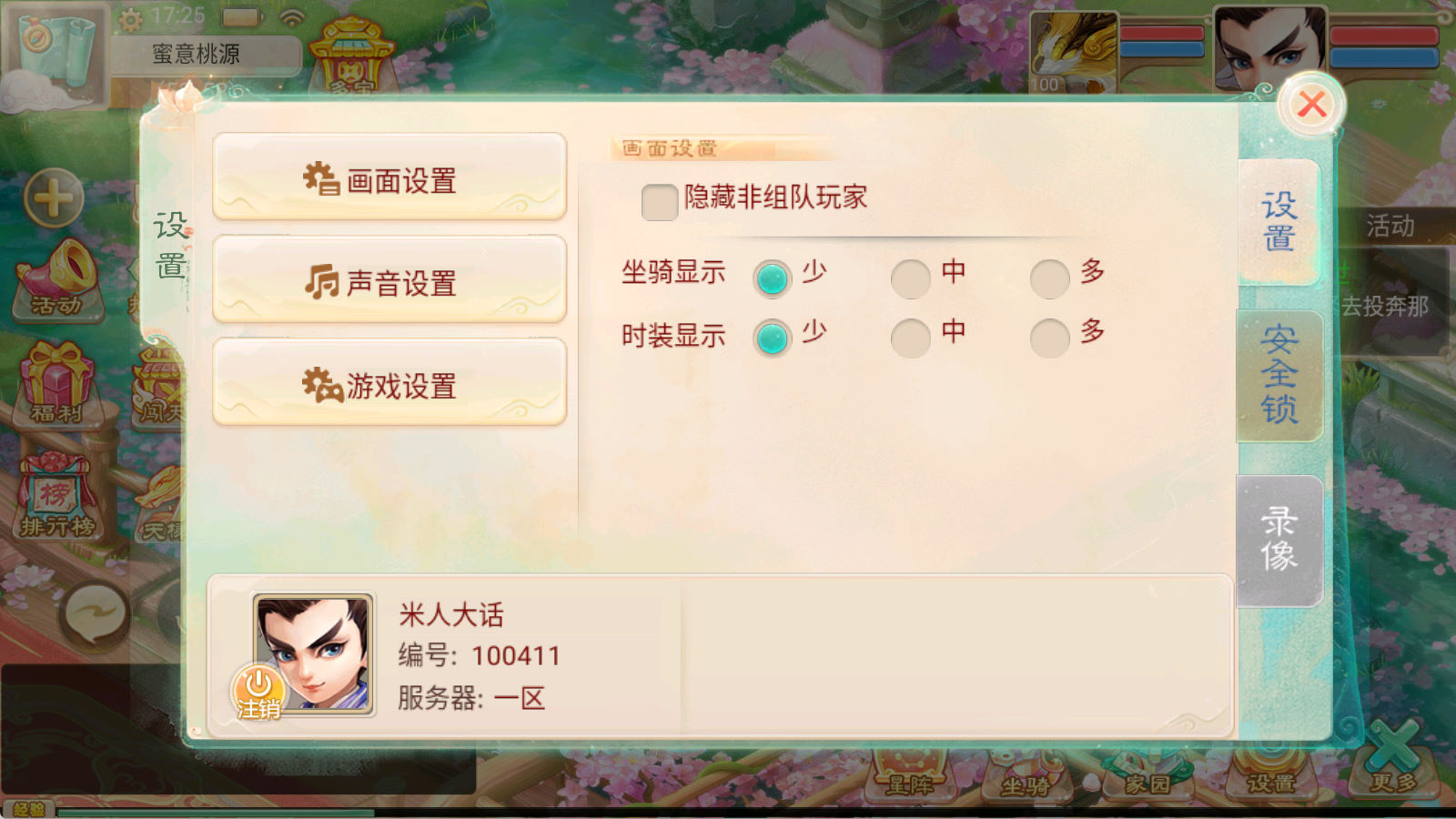Open the 坐骑 icon in bottom bar
The image size is (1456, 819).
pyautogui.click(x=1025, y=779)
